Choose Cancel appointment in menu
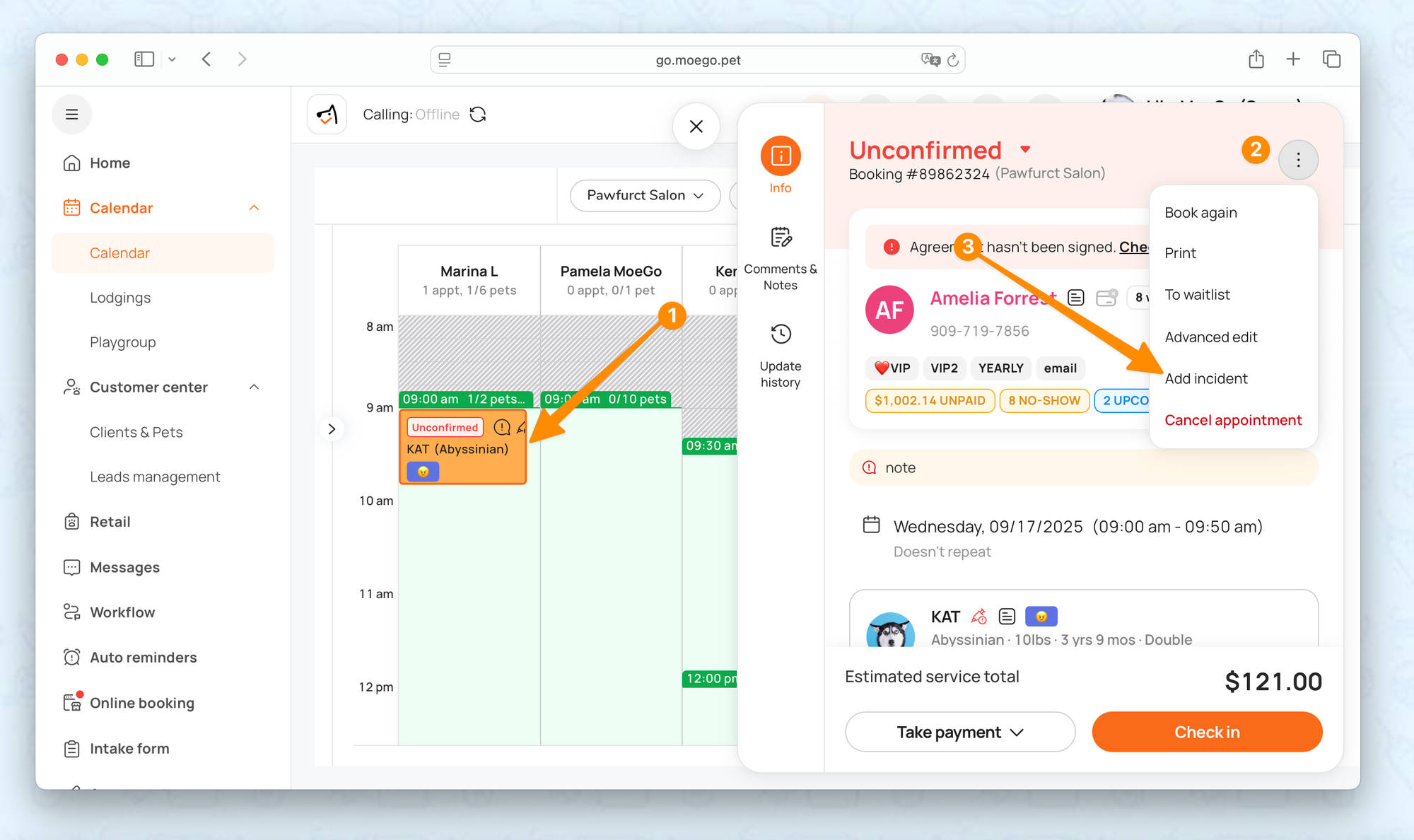Image resolution: width=1414 pixels, height=840 pixels. (1232, 420)
